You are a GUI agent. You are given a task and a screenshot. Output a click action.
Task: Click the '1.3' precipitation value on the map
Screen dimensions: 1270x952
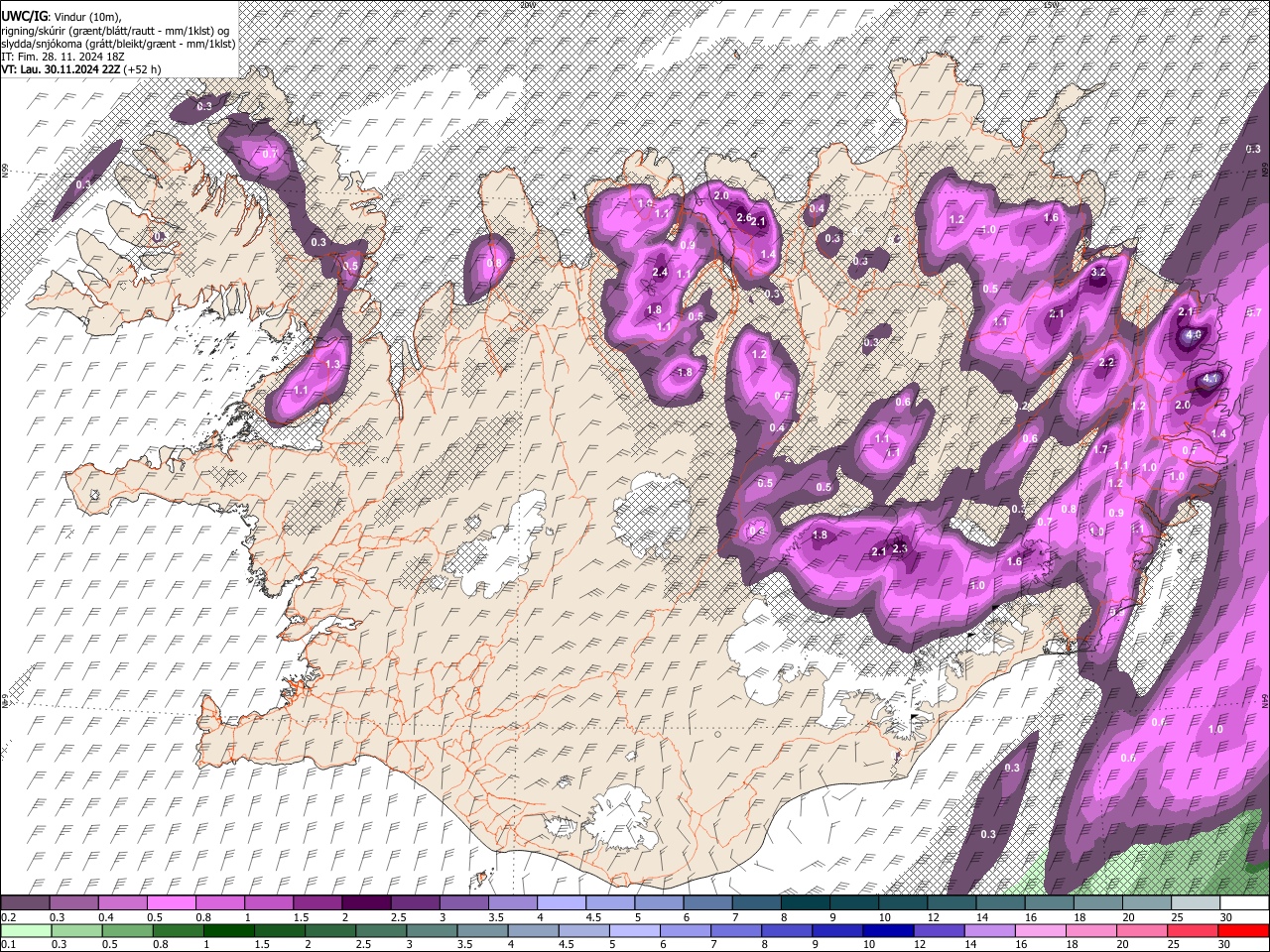332,365
